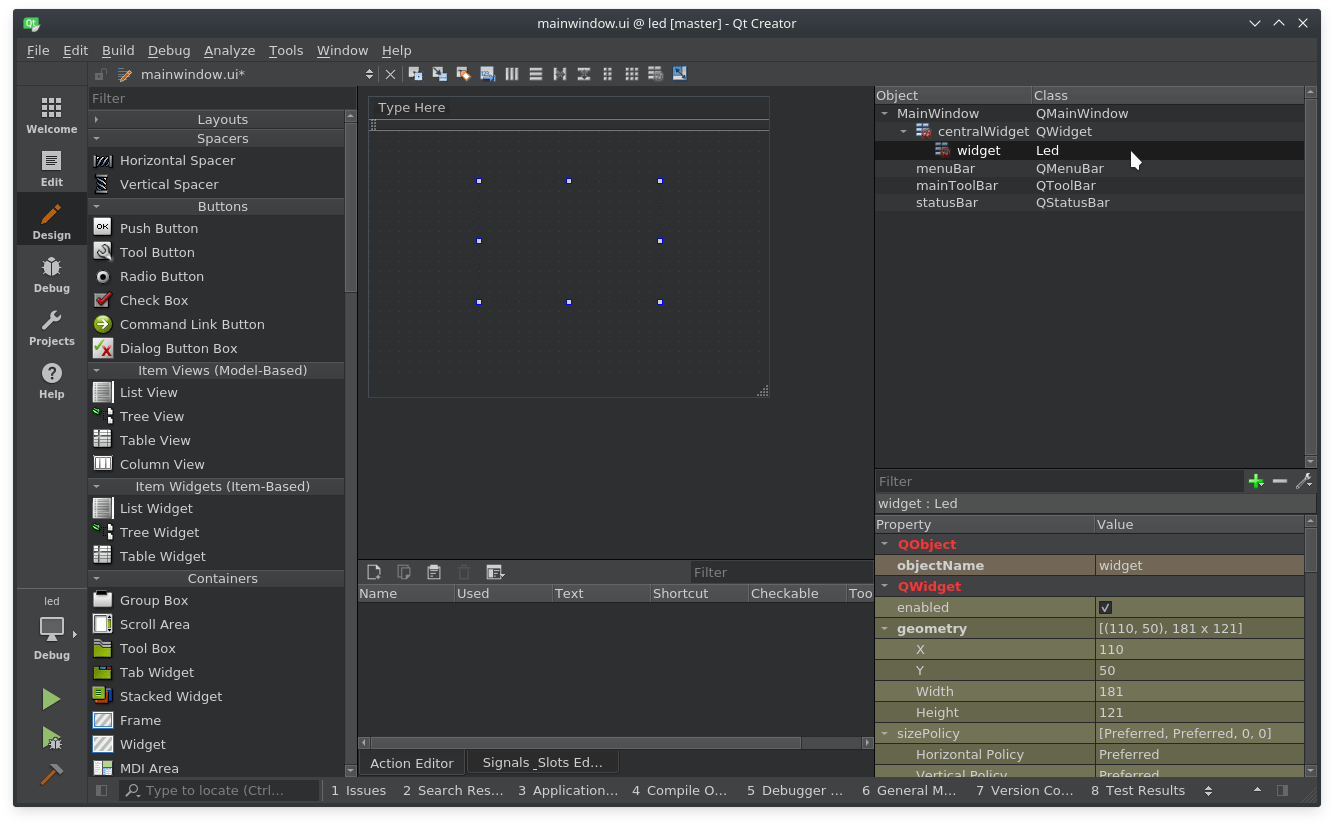Open panel 8 Test Results
Viewport: 1334px width, 824px height.
pos(1138,790)
